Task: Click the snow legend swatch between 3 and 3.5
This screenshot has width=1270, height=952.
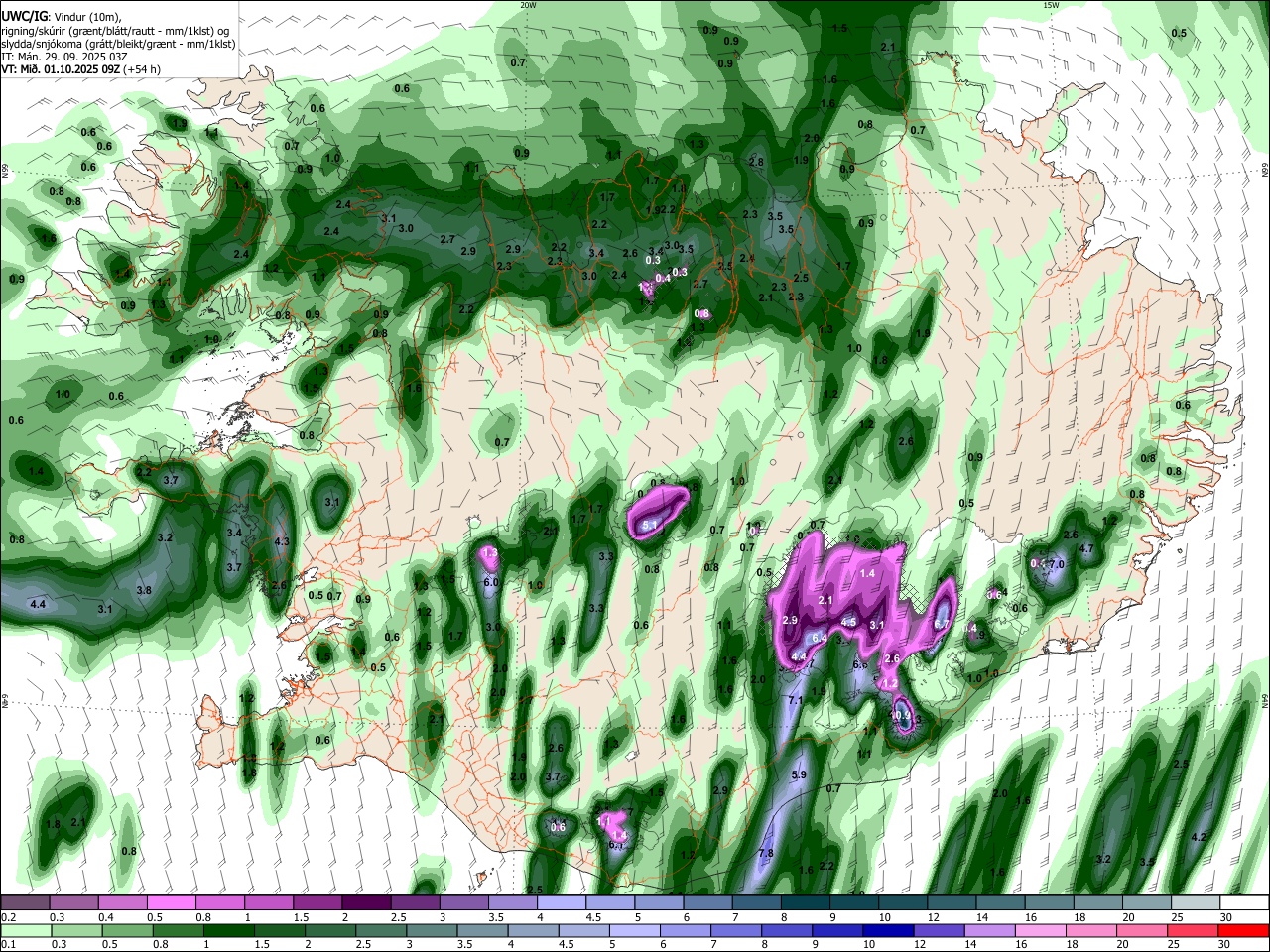Action: 462,903
